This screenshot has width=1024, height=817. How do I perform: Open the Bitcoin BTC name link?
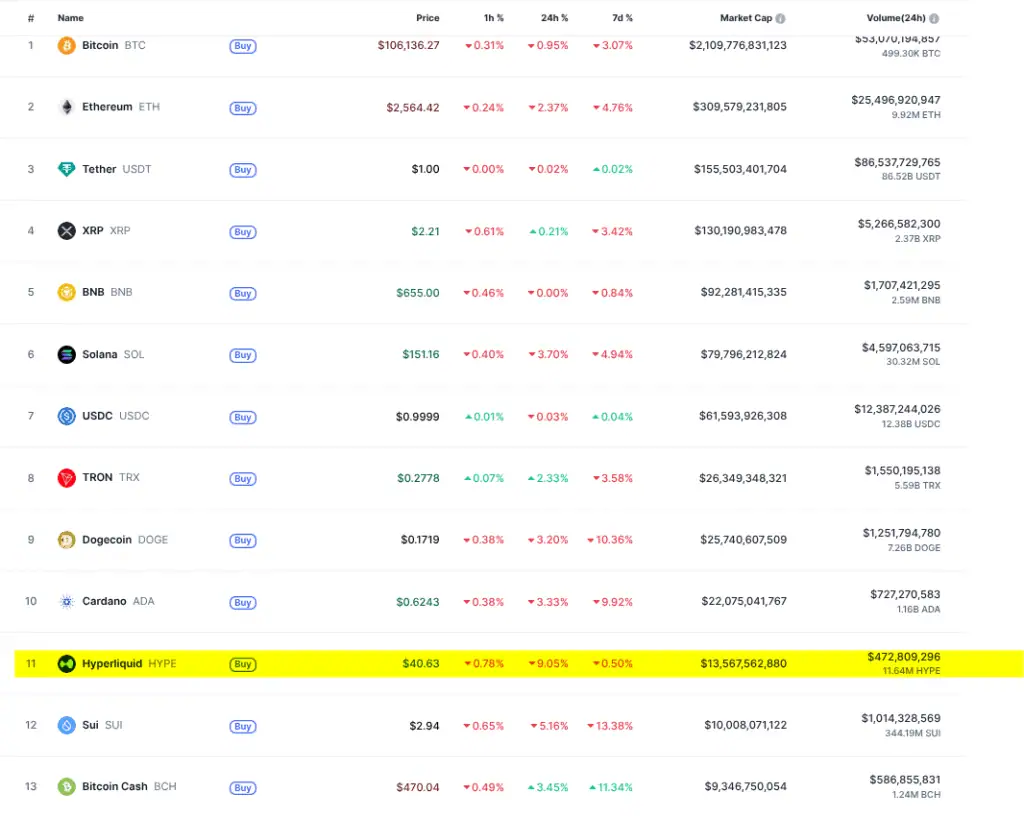point(114,45)
